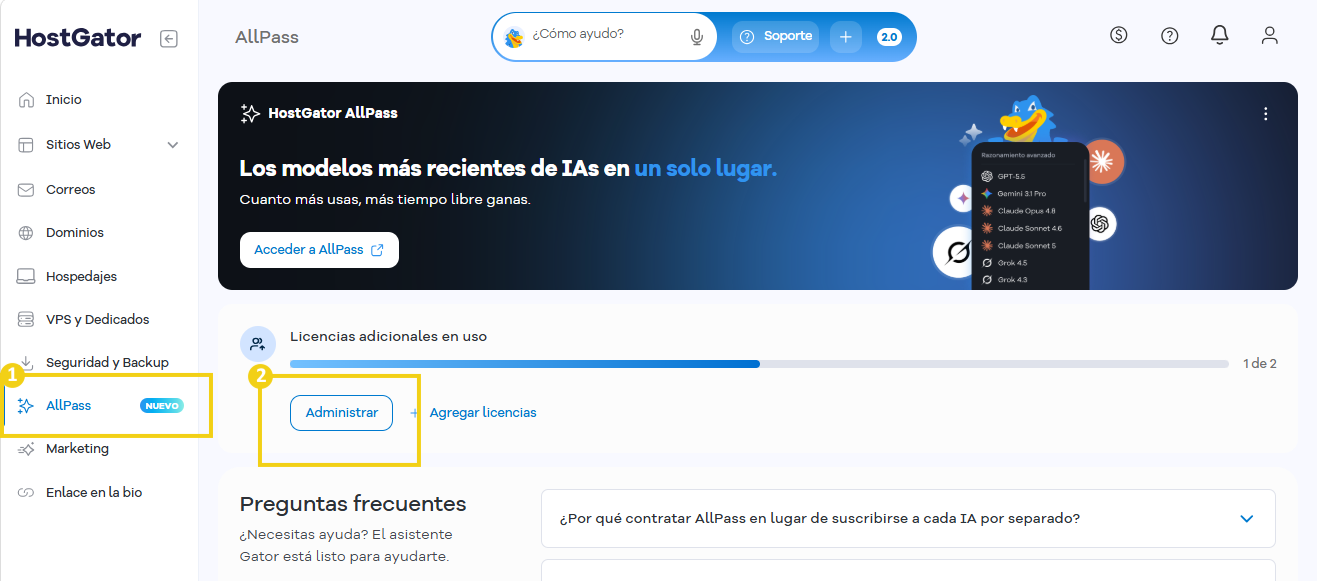Image resolution: width=1317 pixels, height=581 pixels.
Task: Click the AllPass page title in header
Action: 267,38
